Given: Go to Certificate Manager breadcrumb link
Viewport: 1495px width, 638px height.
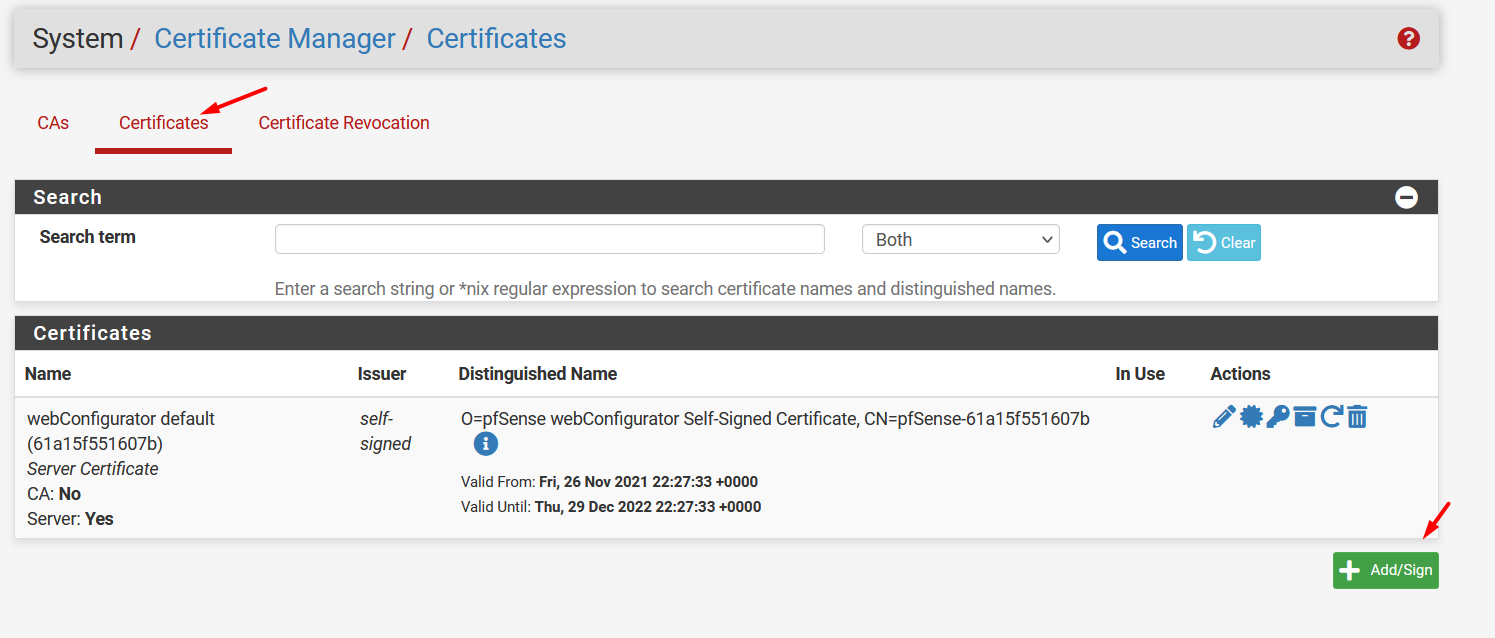Looking at the screenshot, I should point(275,39).
